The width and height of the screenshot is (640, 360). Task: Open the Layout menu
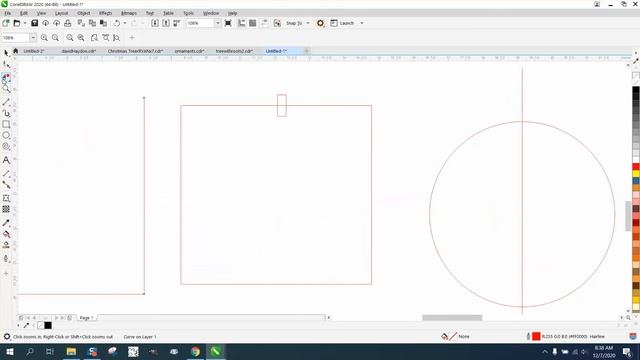tap(61, 13)
